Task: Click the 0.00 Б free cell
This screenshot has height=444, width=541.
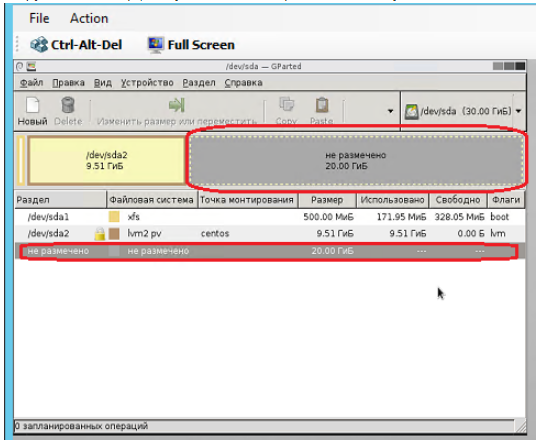Action: [x=471, y=234]
